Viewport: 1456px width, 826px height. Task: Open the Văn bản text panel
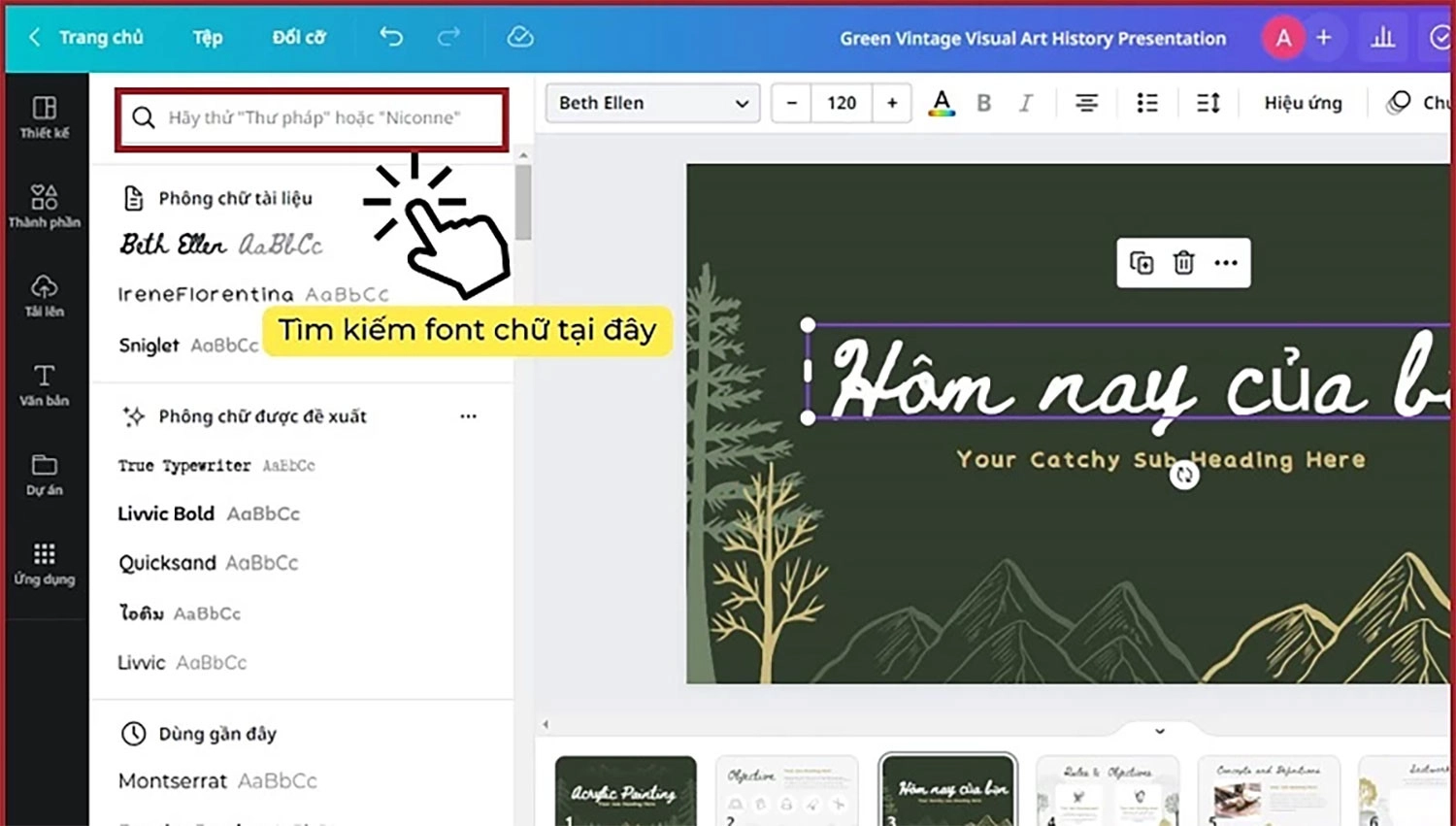45,384
